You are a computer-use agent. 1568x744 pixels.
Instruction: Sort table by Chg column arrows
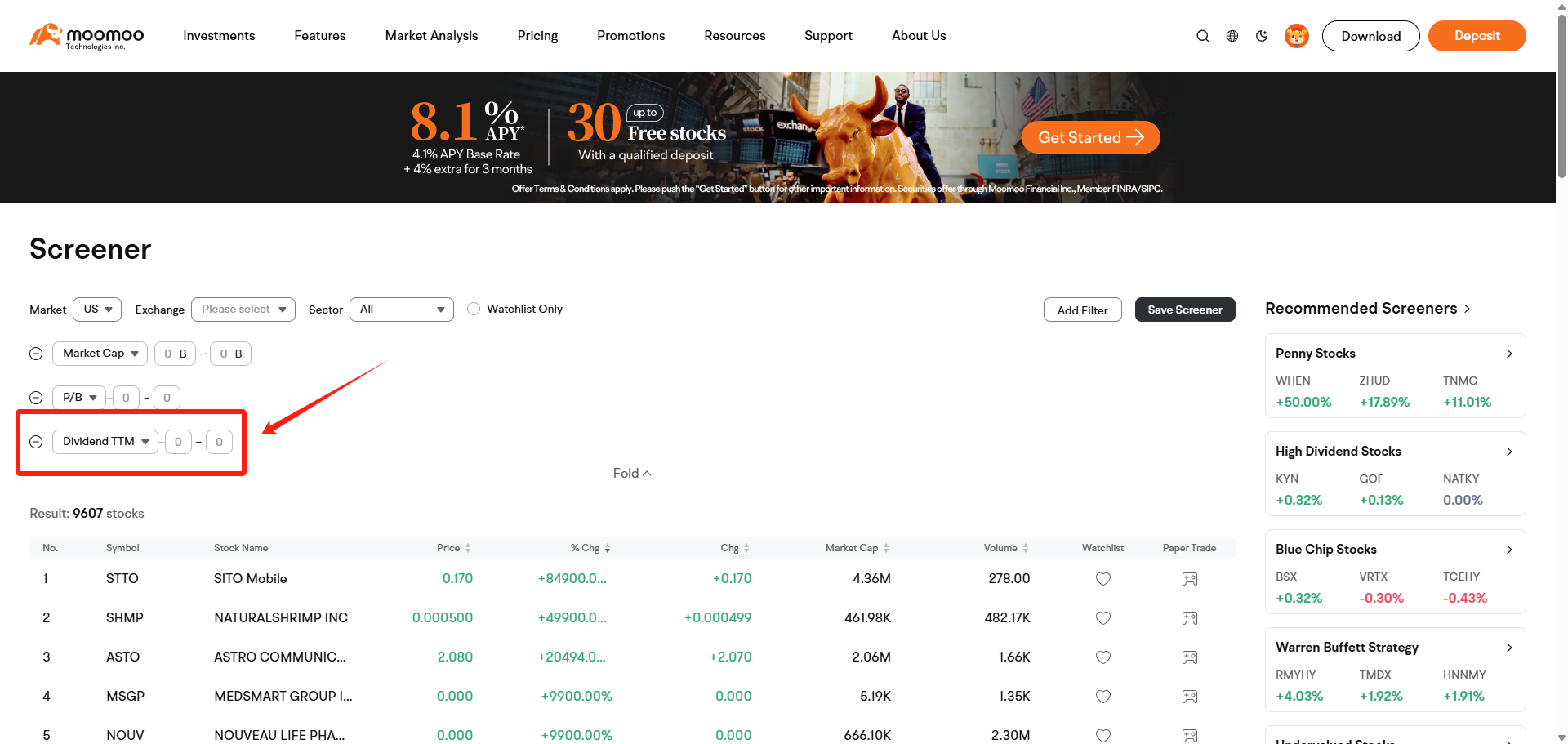tap(746, 548)
